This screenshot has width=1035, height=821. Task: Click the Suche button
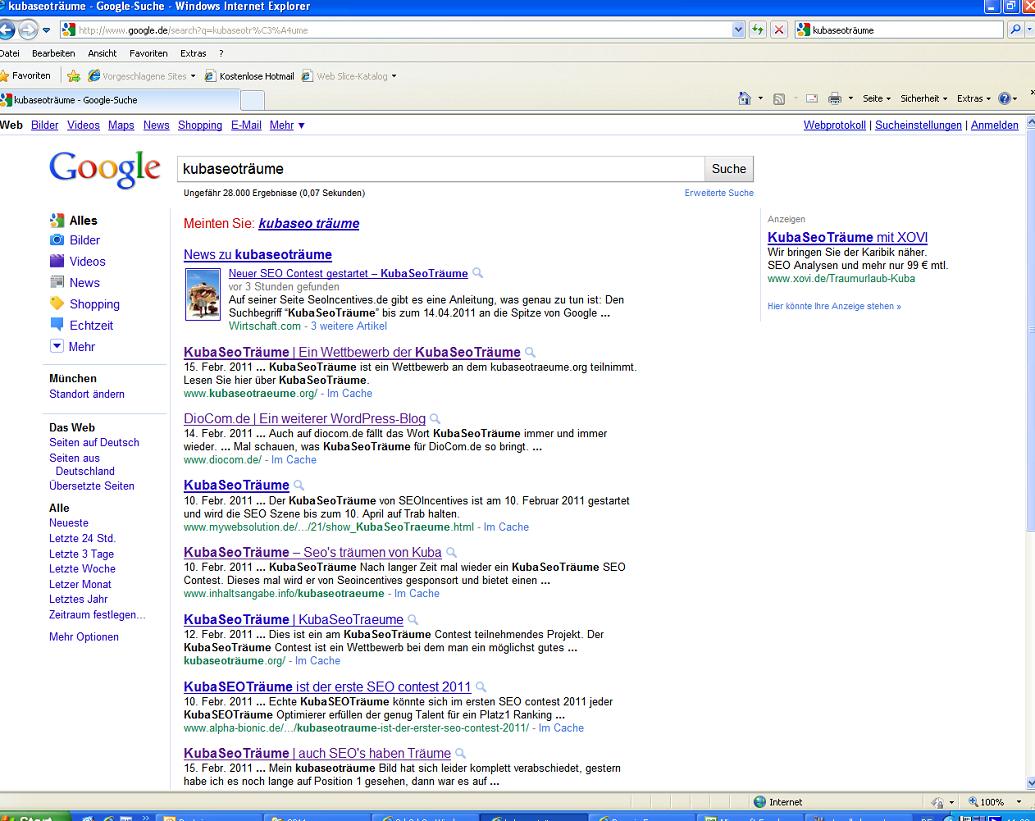click(729, 169)
